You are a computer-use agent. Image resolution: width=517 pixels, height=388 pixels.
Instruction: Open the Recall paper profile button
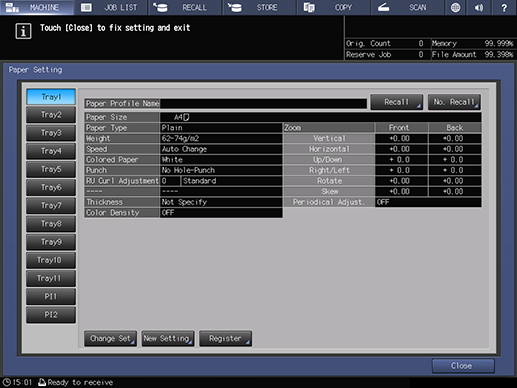pyautogui.click(x=397, y=102)
